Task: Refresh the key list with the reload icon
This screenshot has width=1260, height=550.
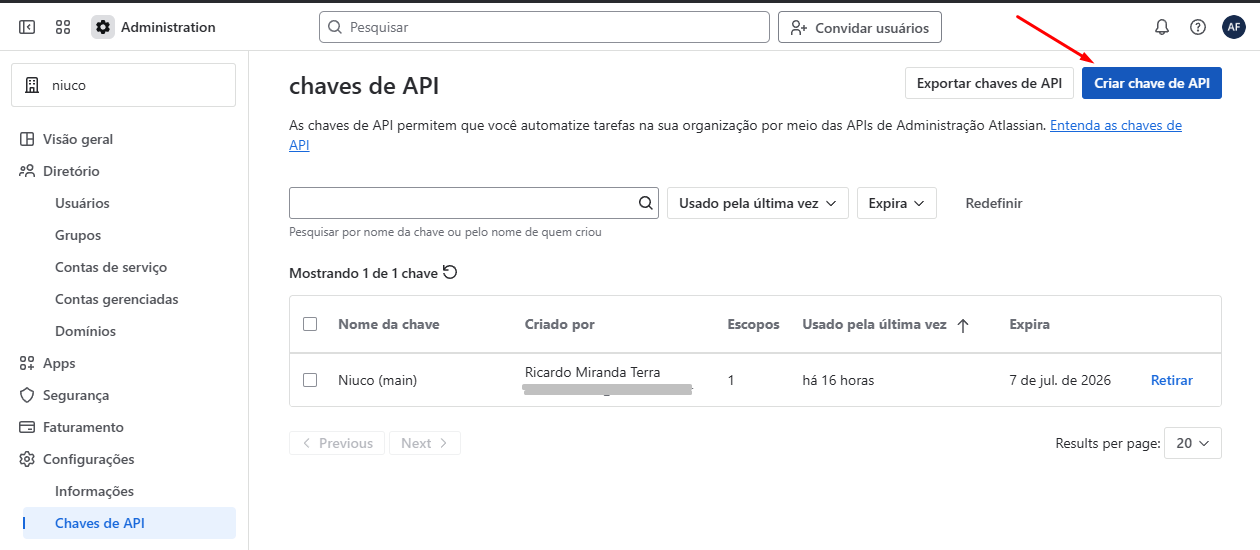Action: [x=450, y=272]
